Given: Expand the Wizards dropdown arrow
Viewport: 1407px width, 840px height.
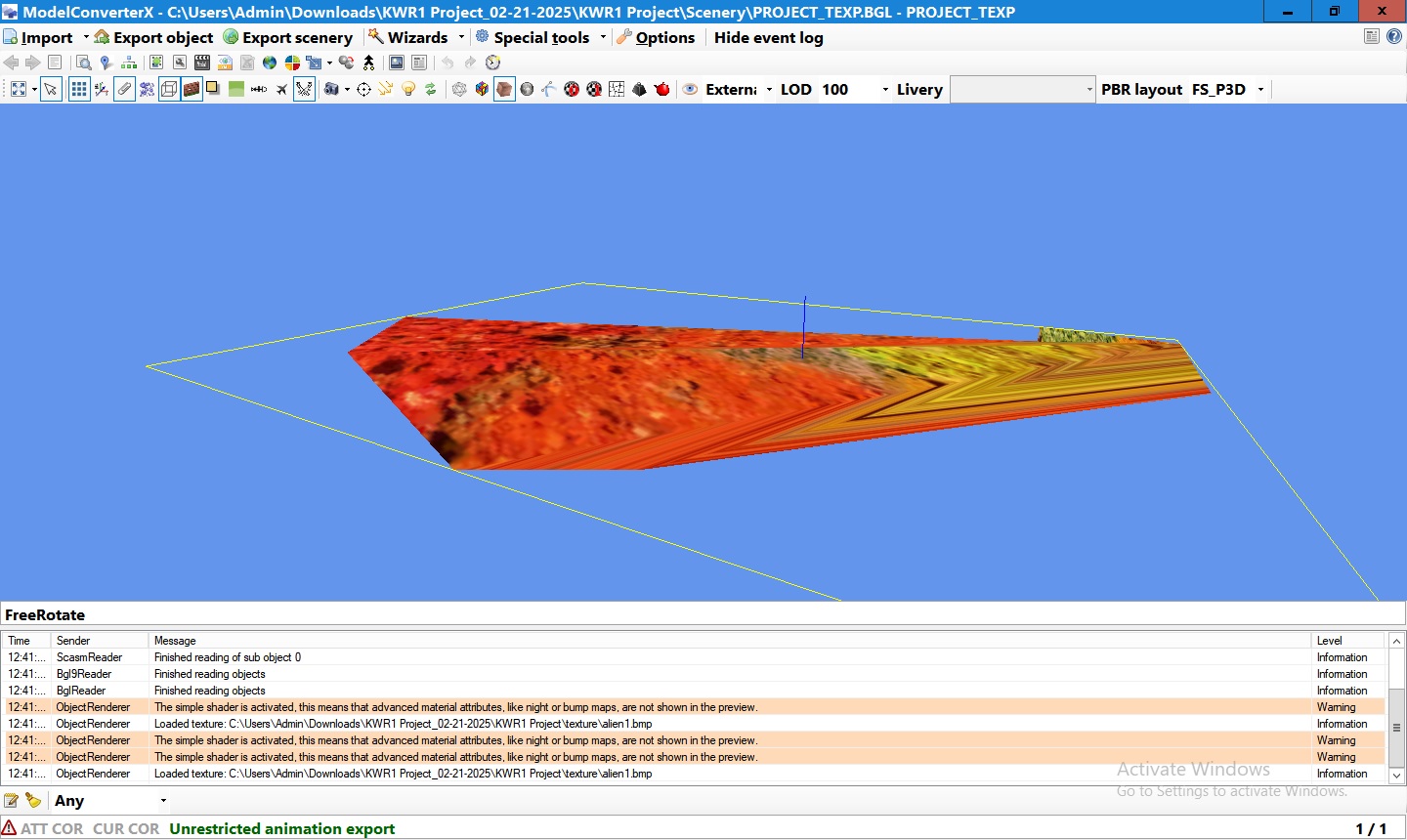Looking at the screenshot, I should point(461,37).
